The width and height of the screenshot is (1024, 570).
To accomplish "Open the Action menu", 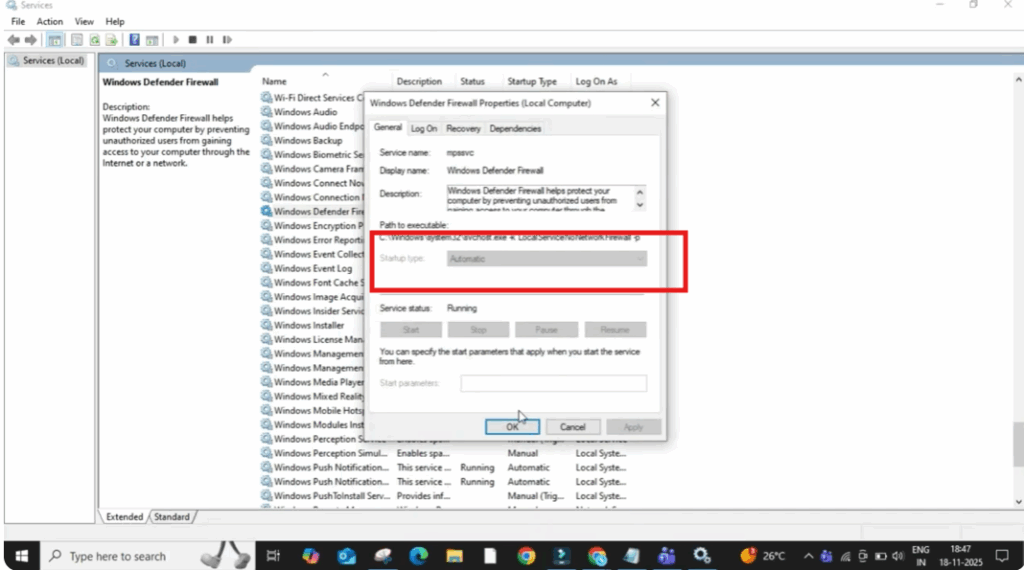I will [50, 22].
